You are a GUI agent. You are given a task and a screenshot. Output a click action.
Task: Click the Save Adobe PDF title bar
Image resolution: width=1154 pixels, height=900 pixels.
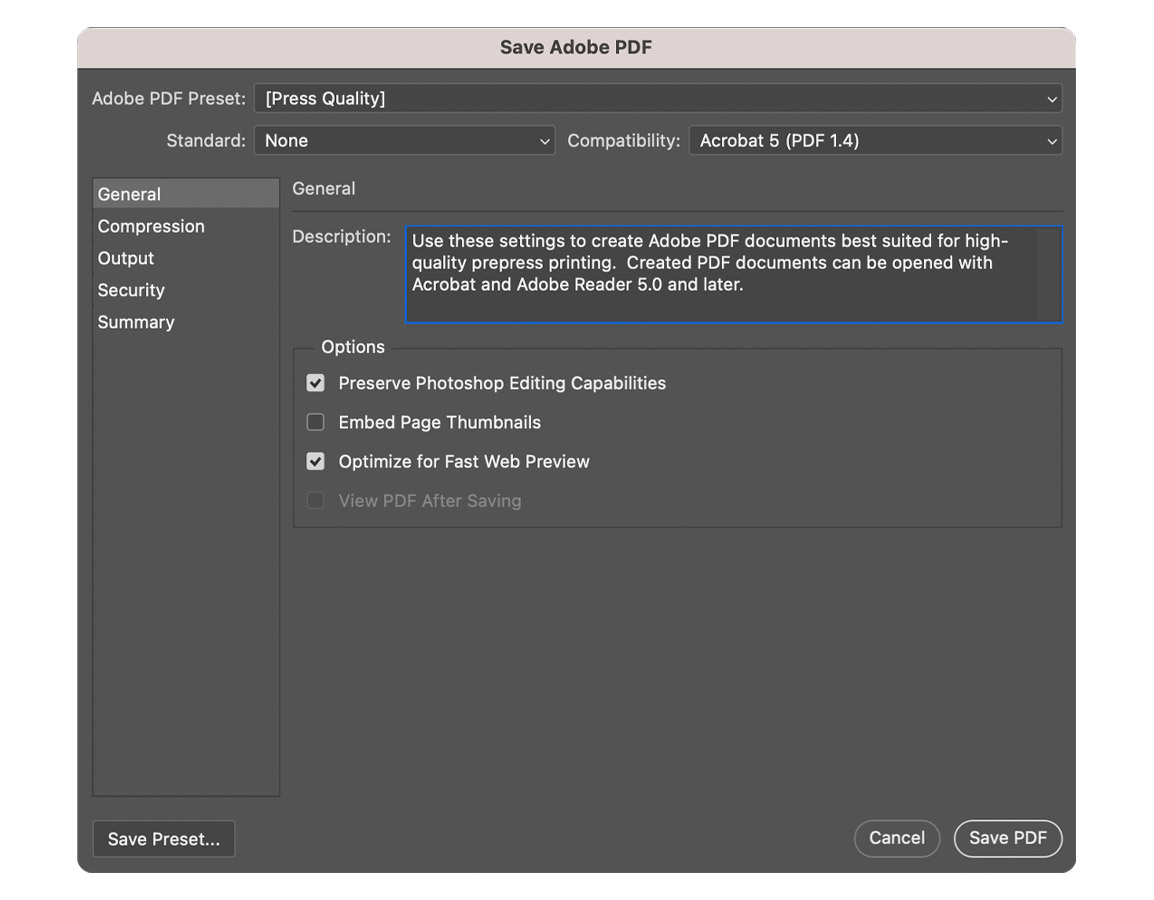576,48
